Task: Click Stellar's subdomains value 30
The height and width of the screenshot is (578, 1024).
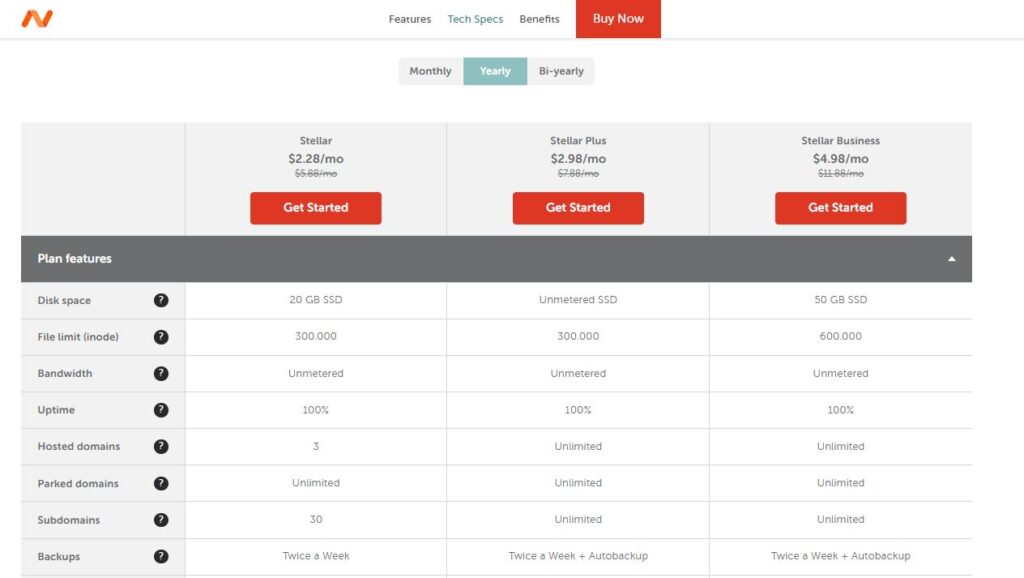Action: (315, 519)
